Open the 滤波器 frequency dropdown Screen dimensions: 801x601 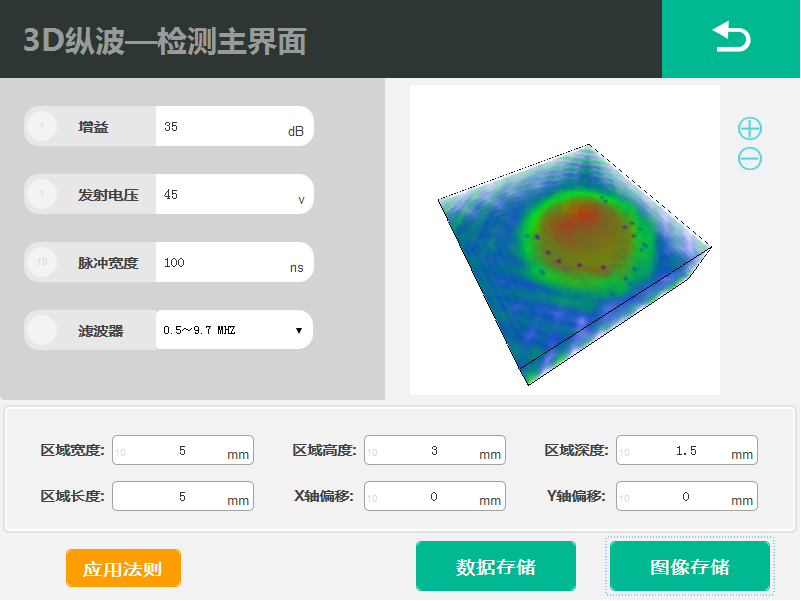233,330
